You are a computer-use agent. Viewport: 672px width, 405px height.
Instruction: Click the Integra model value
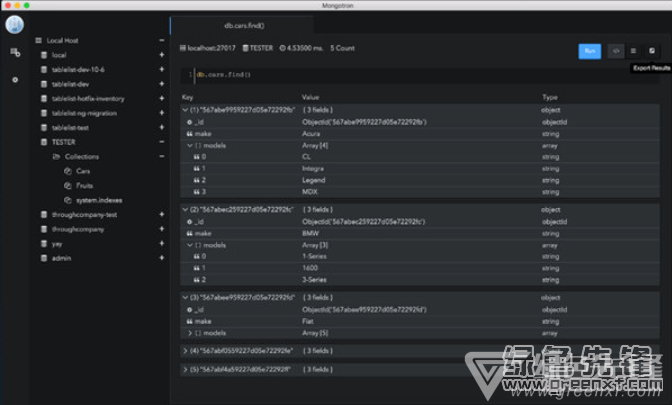313,168
